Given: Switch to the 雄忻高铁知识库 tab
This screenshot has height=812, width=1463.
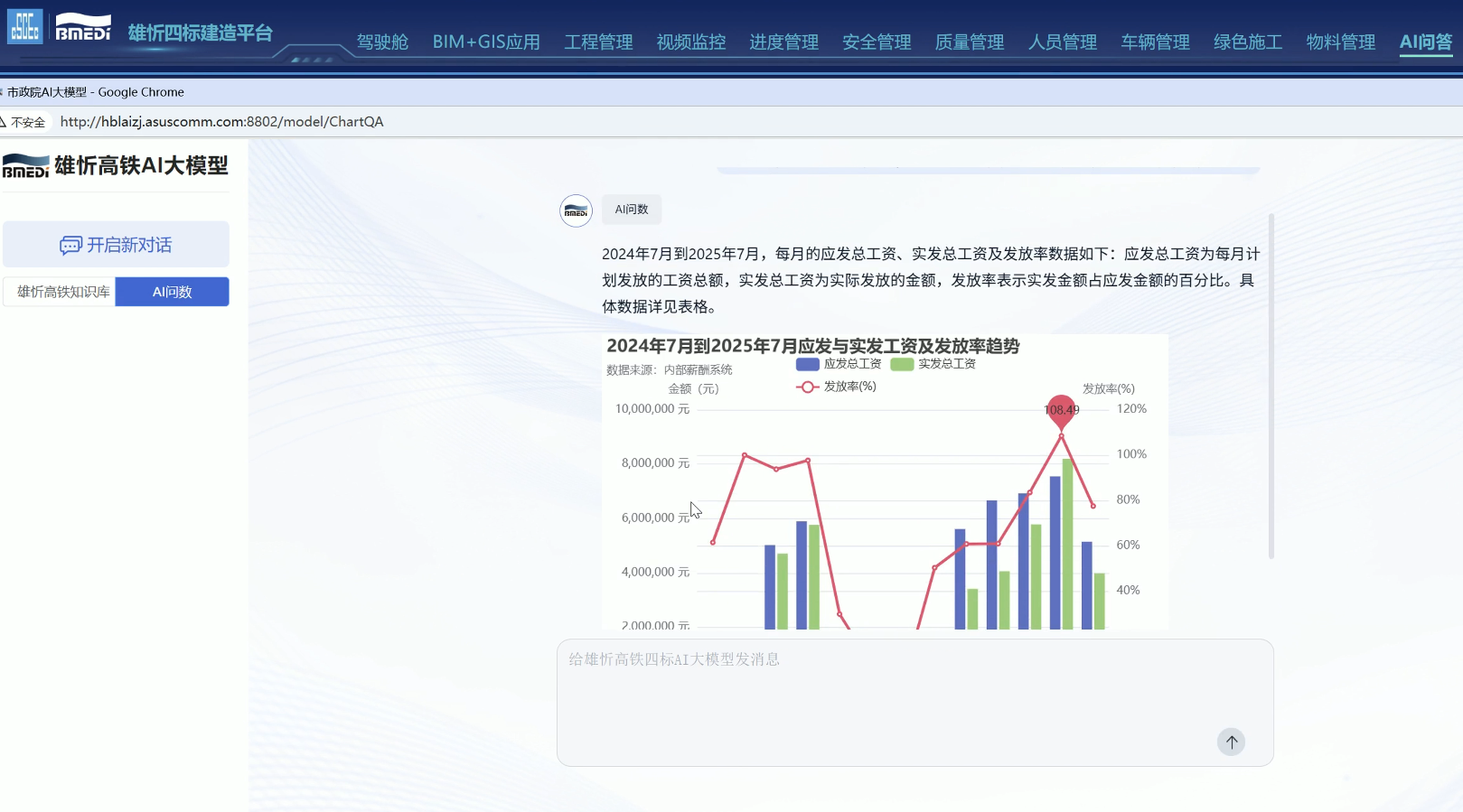Looking at the screenshot, I should (63, 292).
